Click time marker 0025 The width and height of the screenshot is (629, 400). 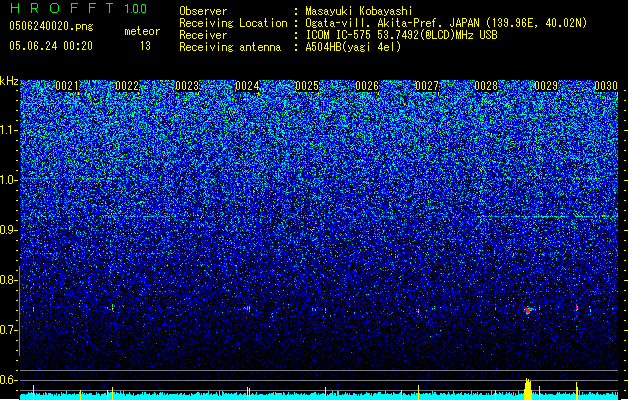pyautogui.click(x=307, y=86)
